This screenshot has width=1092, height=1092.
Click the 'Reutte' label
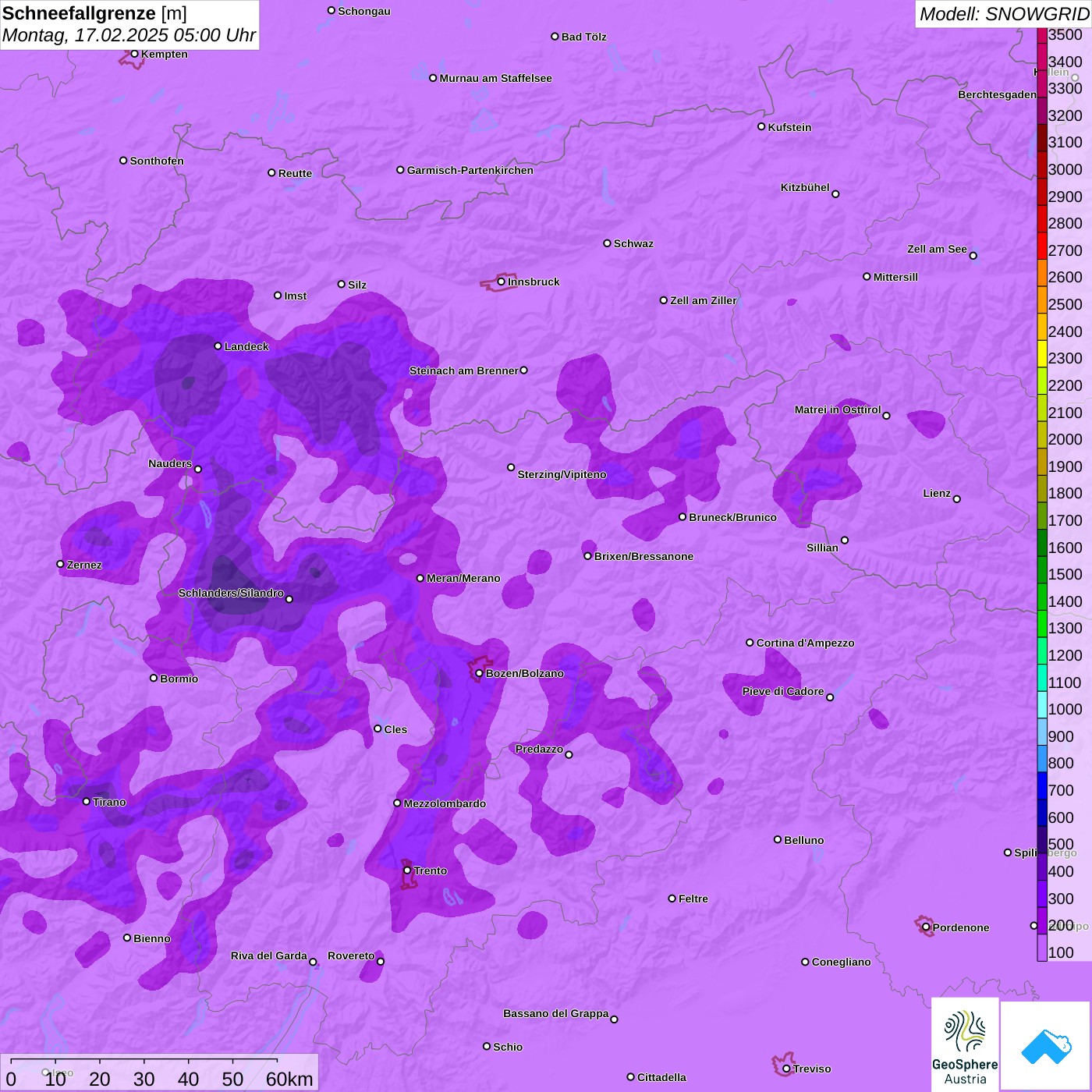tap(295, 173)
